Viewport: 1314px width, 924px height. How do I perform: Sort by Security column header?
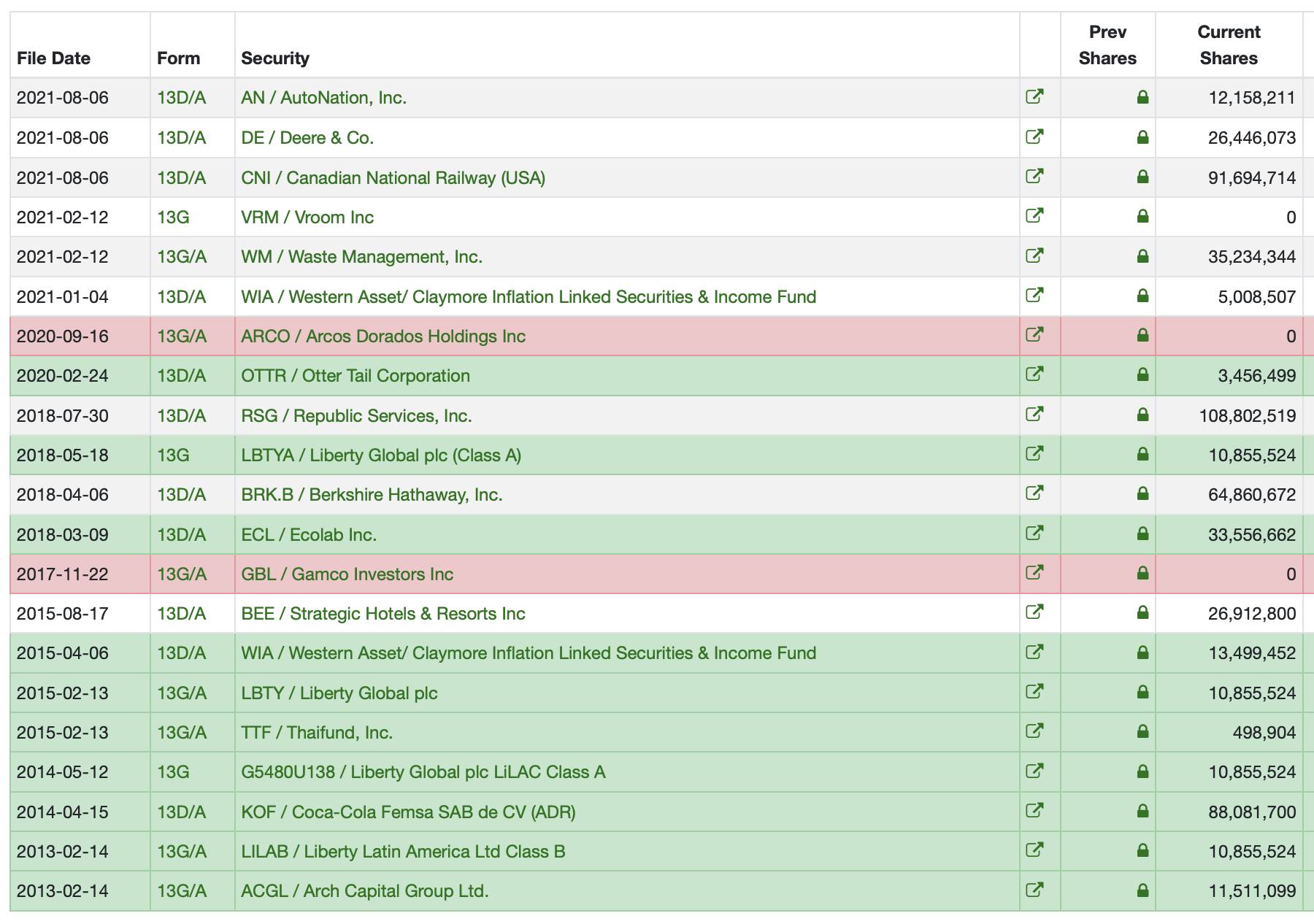(x=275, y=58)
